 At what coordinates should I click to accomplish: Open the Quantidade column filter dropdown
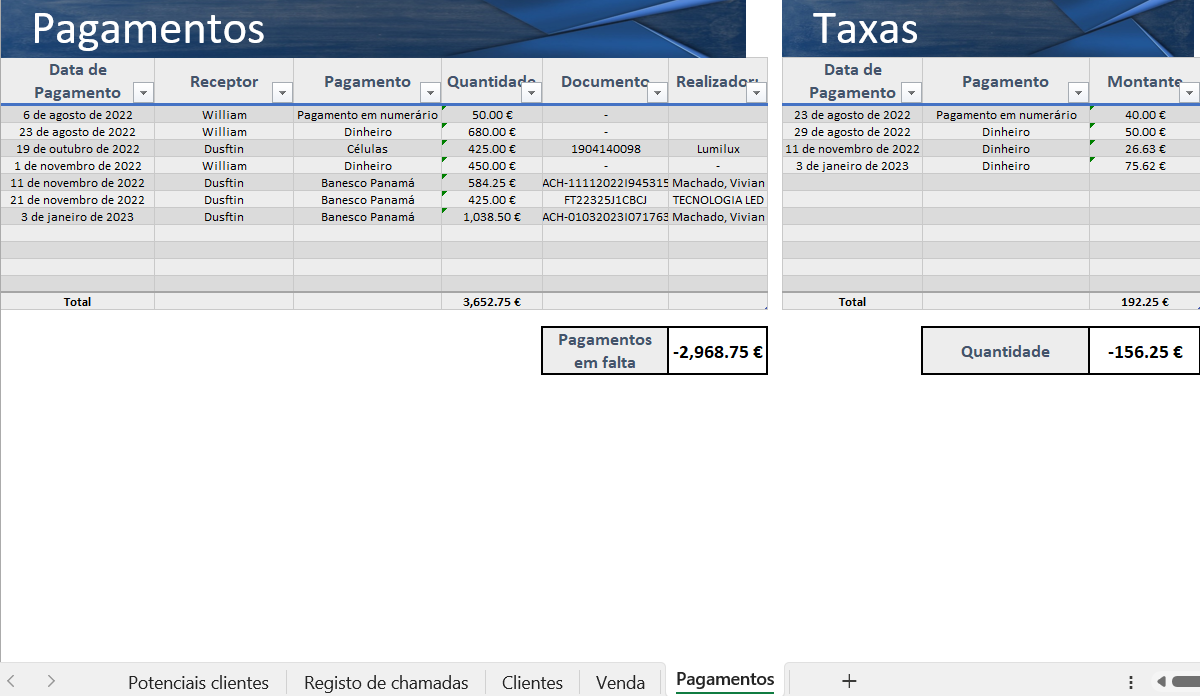tap(529, 91)
